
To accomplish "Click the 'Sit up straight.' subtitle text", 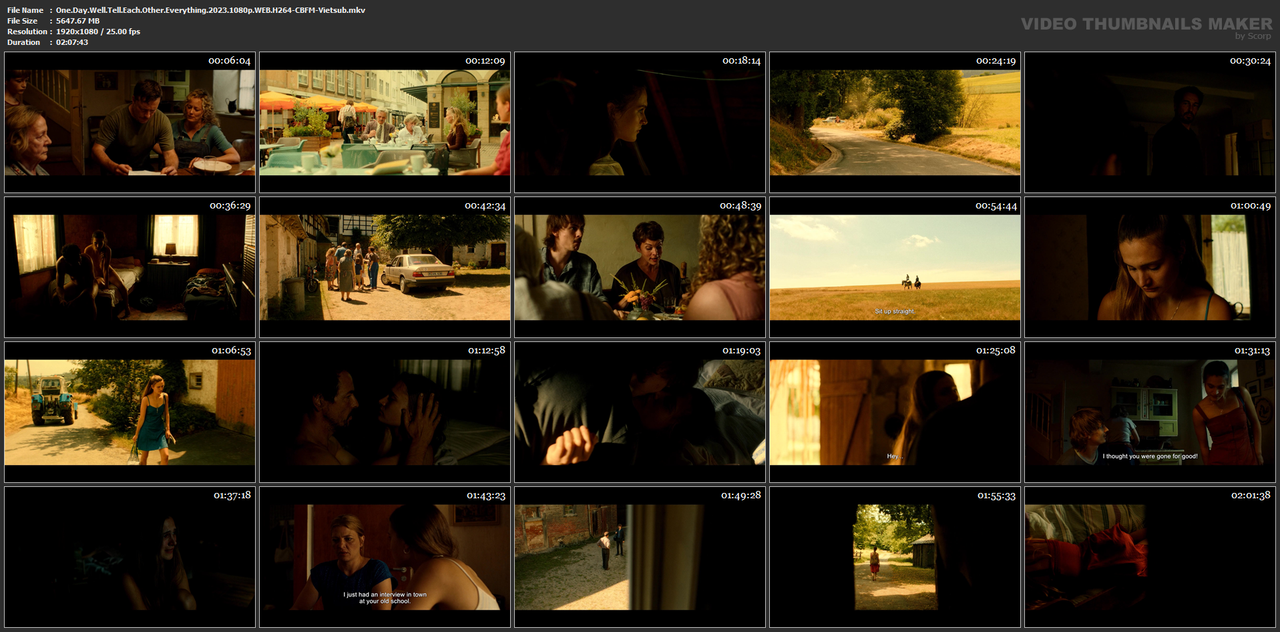I will click(x=895, y=311).
